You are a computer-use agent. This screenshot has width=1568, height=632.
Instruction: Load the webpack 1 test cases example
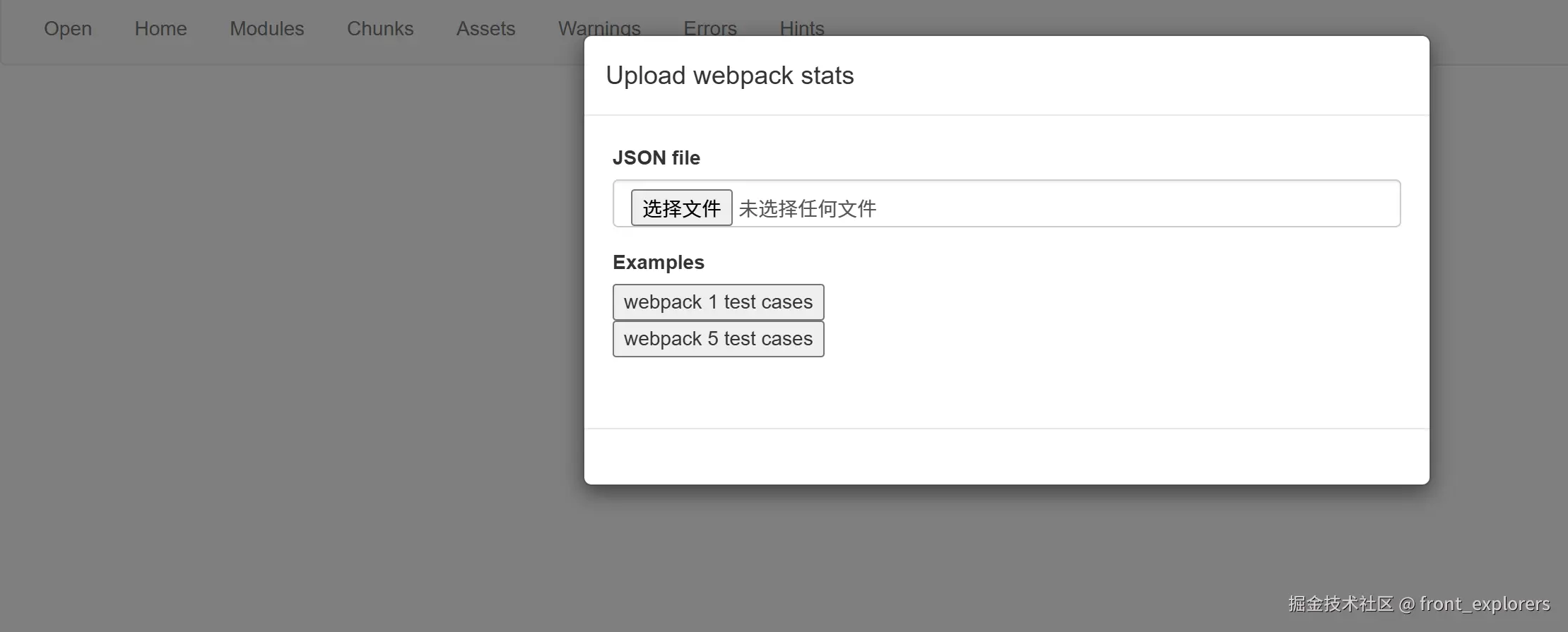point(718,302)
